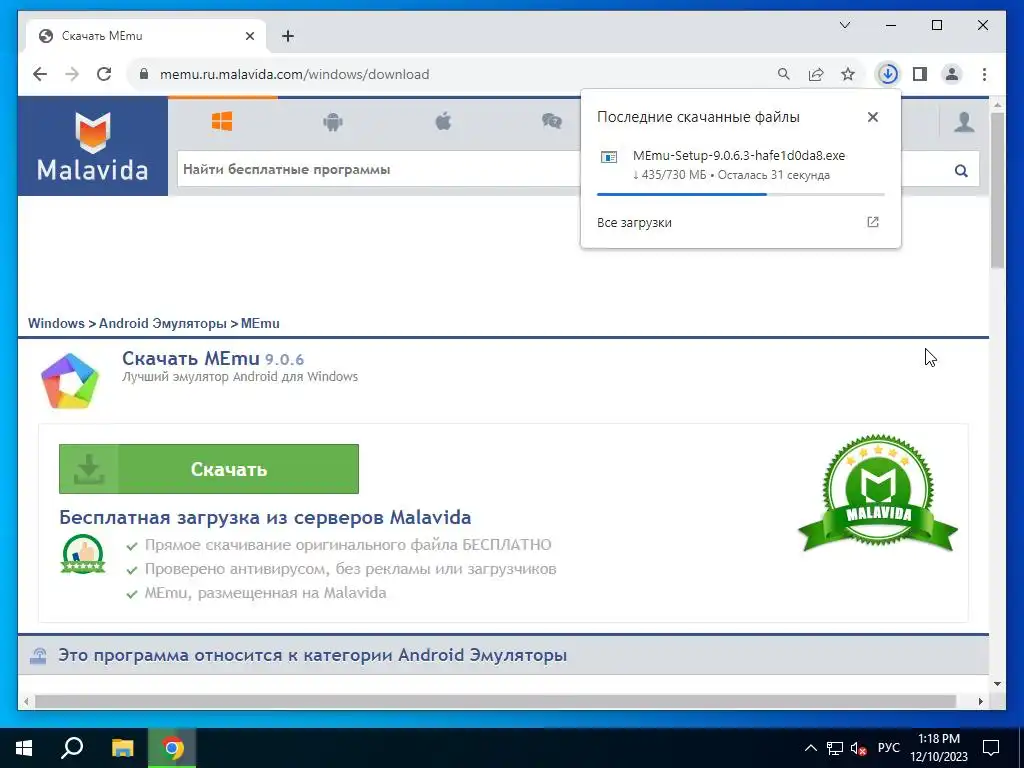This screenshot has height=768, width=1024.
Task: Open the Chrome side panel
Action: point(920,74)
